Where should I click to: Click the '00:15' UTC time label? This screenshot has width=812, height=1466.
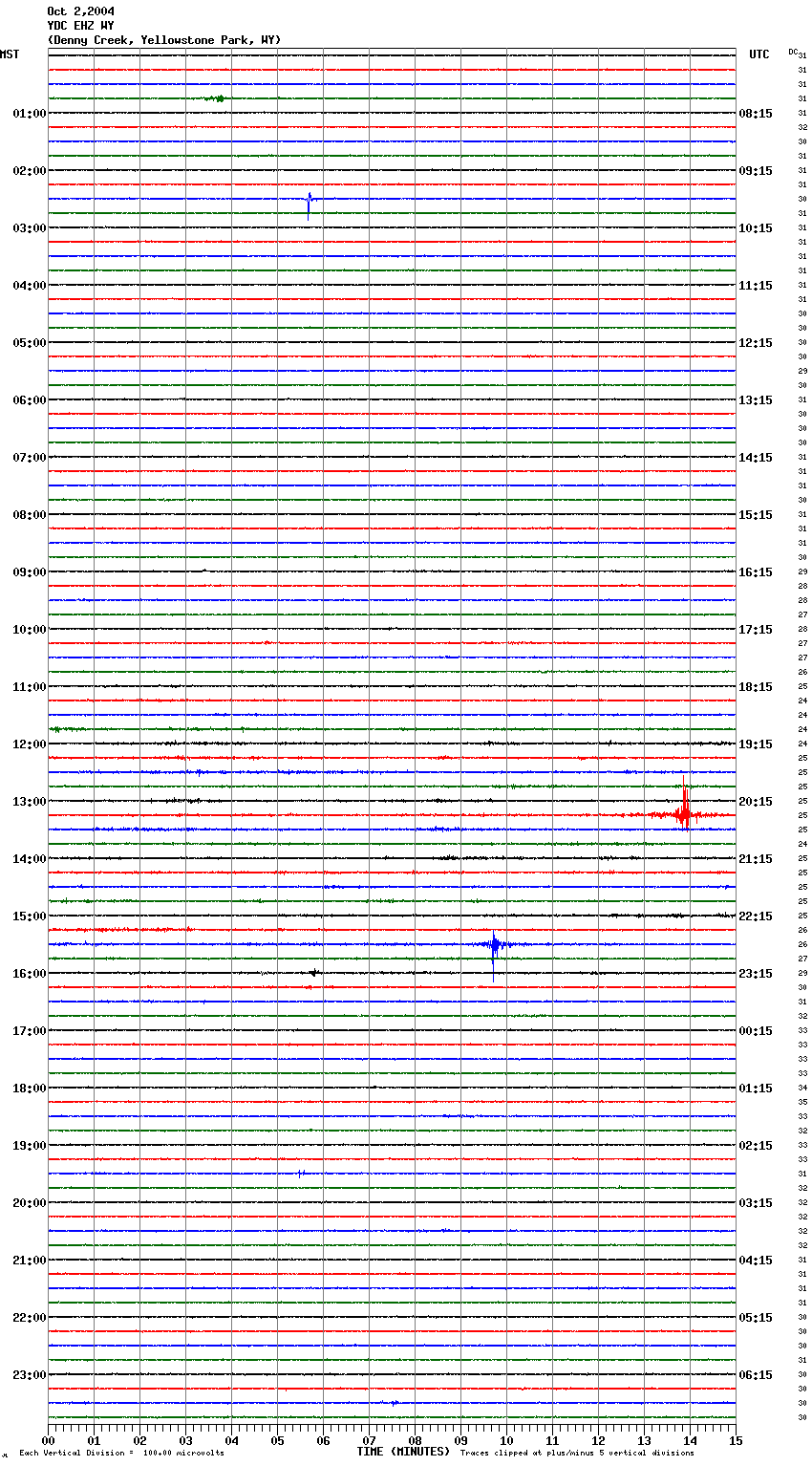click(756, 1031)
